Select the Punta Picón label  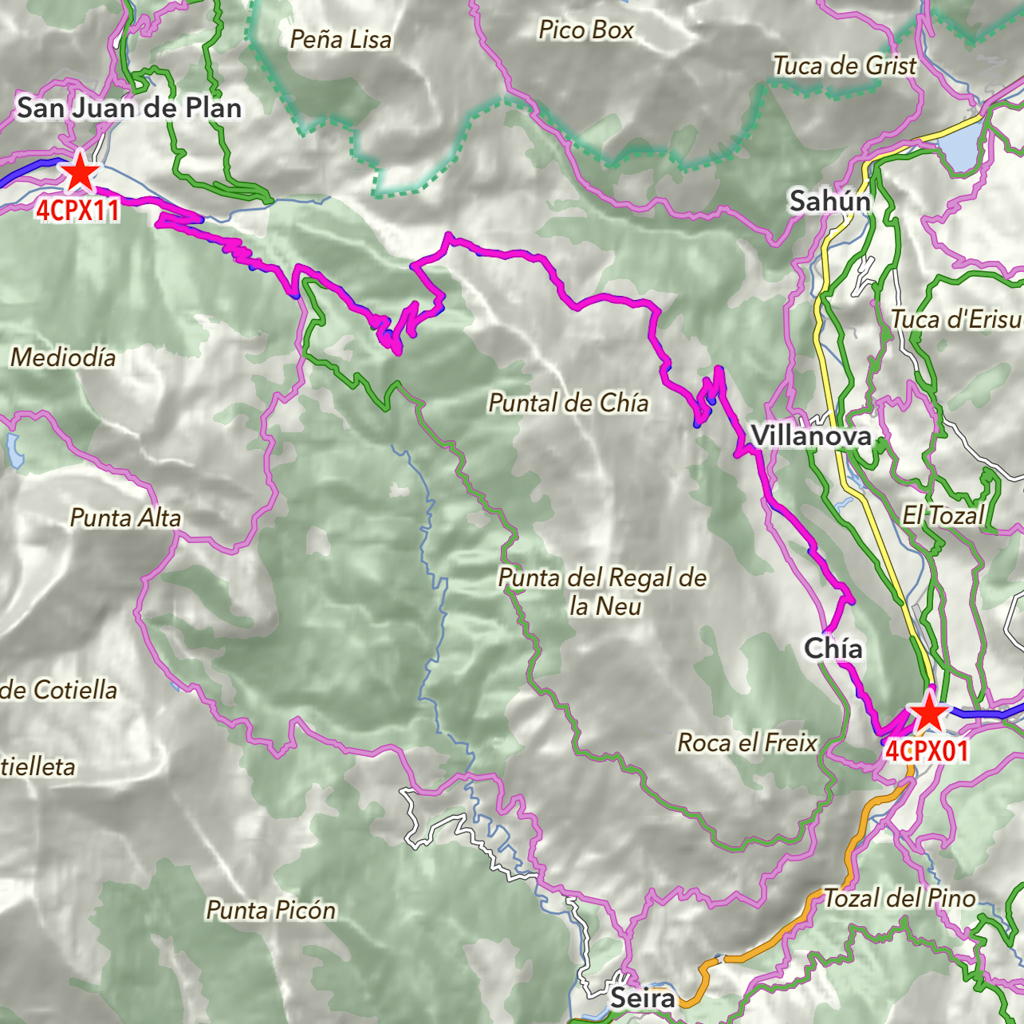271,910
